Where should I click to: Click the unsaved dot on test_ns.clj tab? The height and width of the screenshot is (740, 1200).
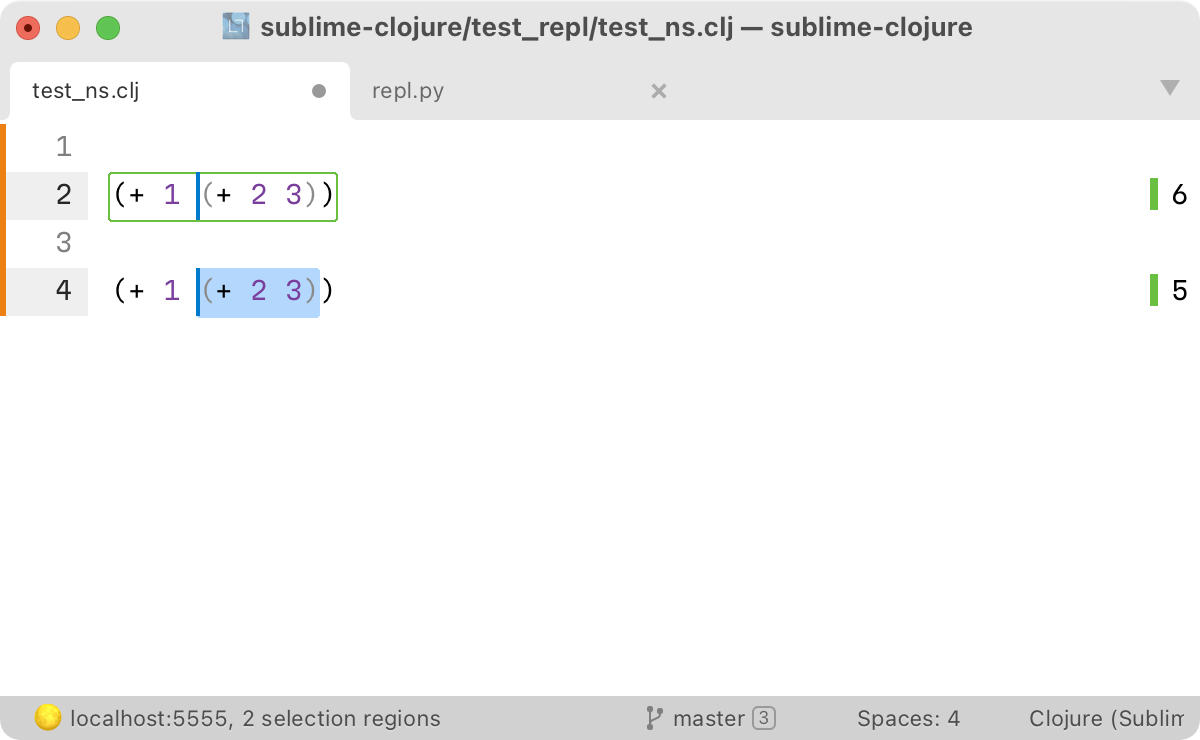tap(319, 91)
